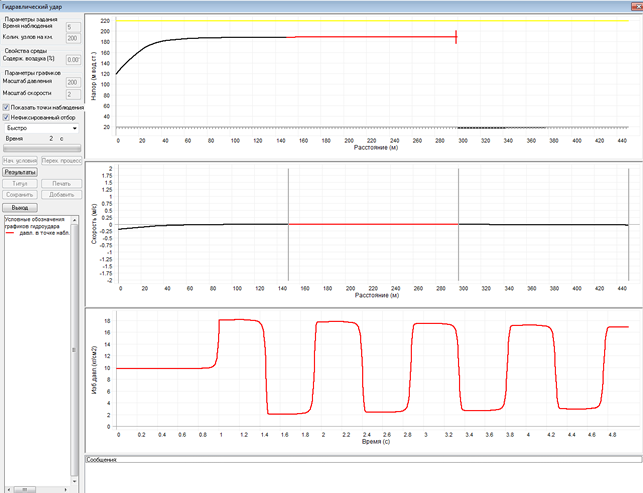Click the 'Нач. условия' button

tap(20, 160)
